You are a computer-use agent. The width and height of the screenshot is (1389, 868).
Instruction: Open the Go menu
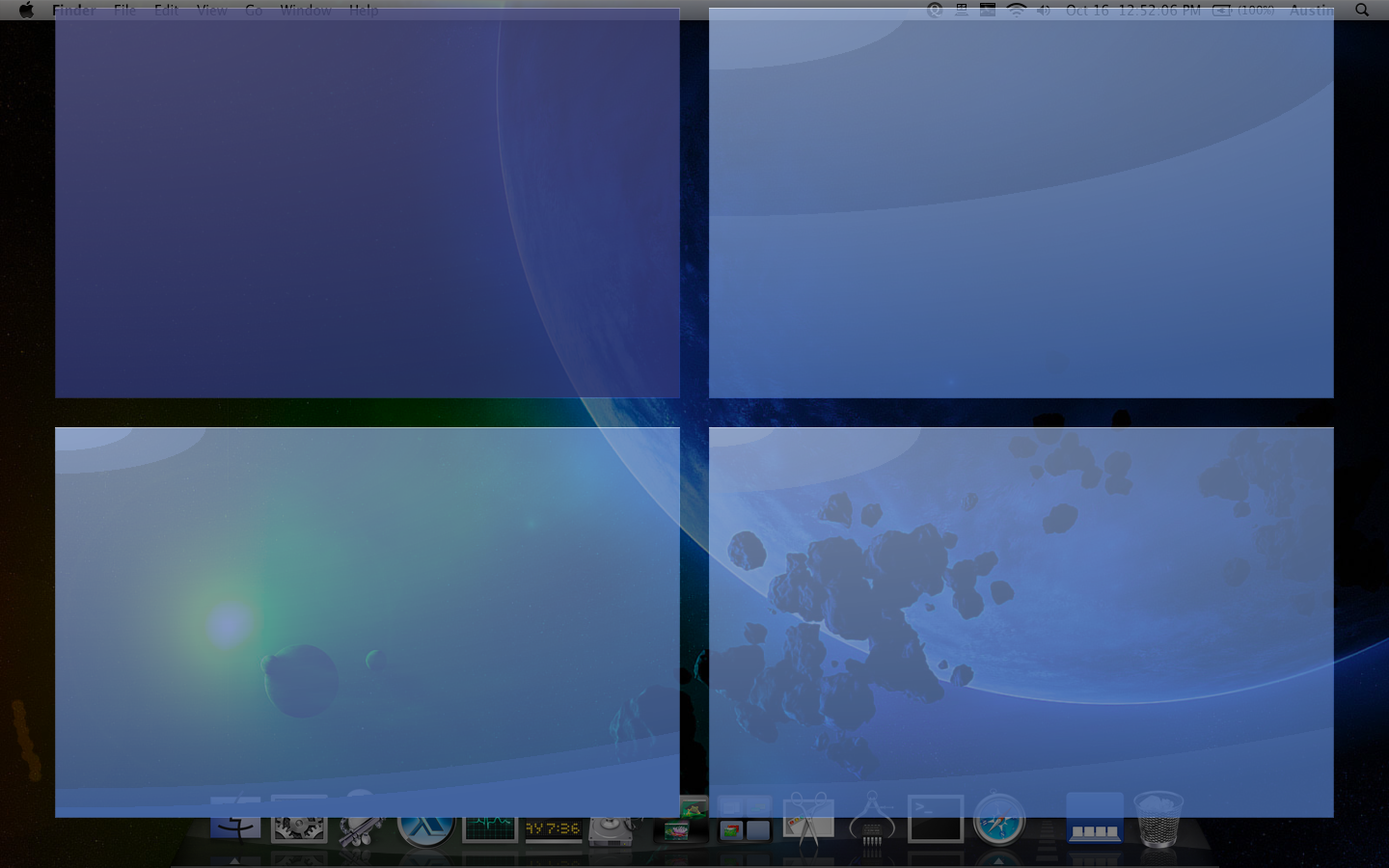click(254, 10)
